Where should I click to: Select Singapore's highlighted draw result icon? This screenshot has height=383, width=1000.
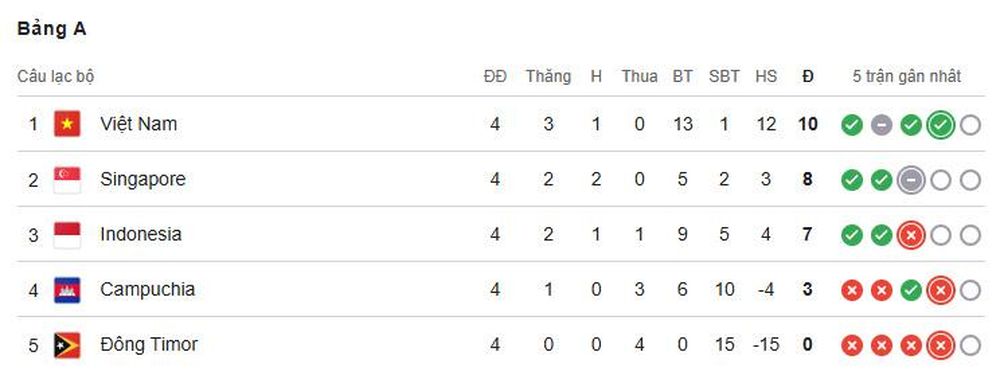click(x=911, y=181)
